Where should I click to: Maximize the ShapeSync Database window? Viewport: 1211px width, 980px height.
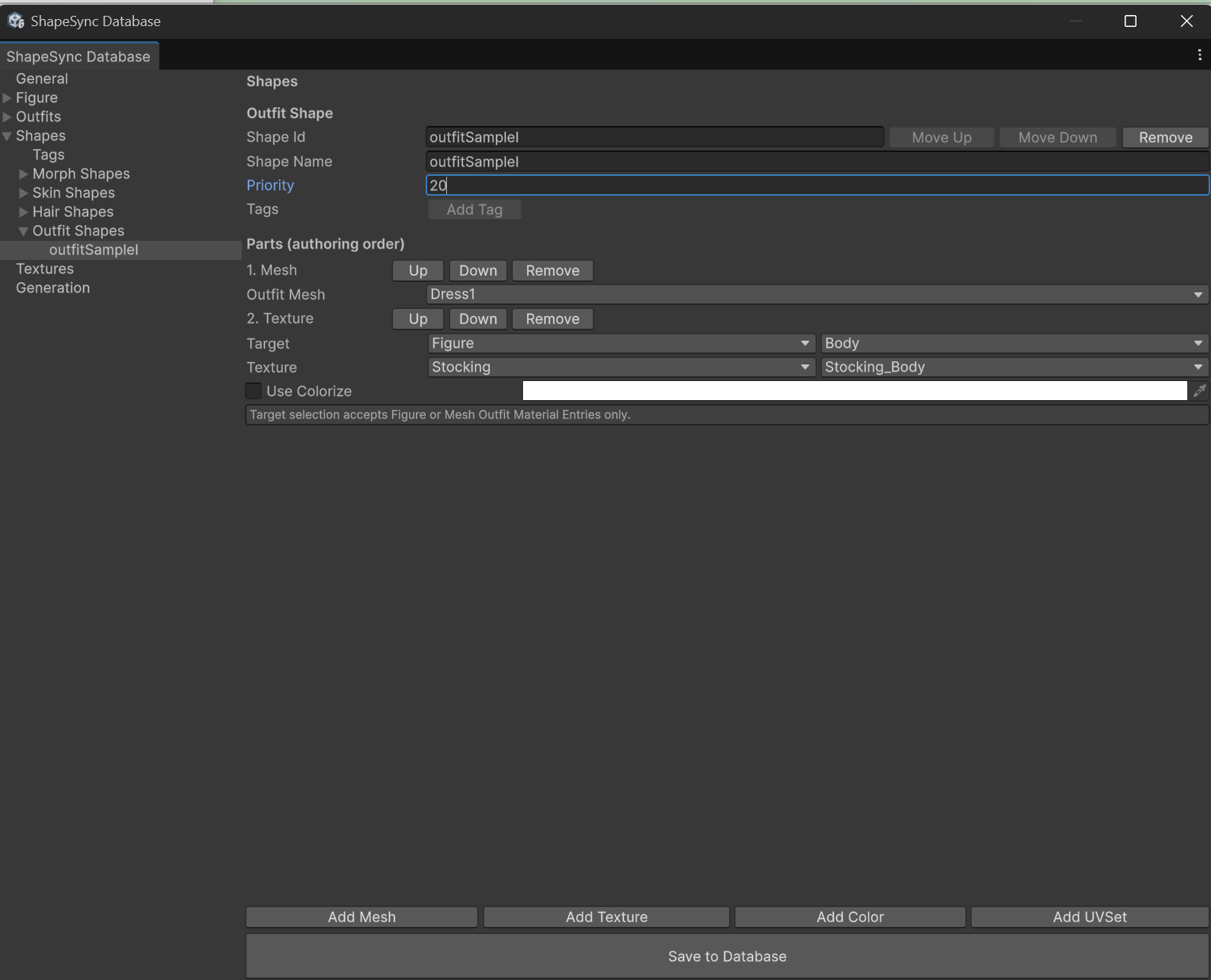click(x=1130, y=21)
